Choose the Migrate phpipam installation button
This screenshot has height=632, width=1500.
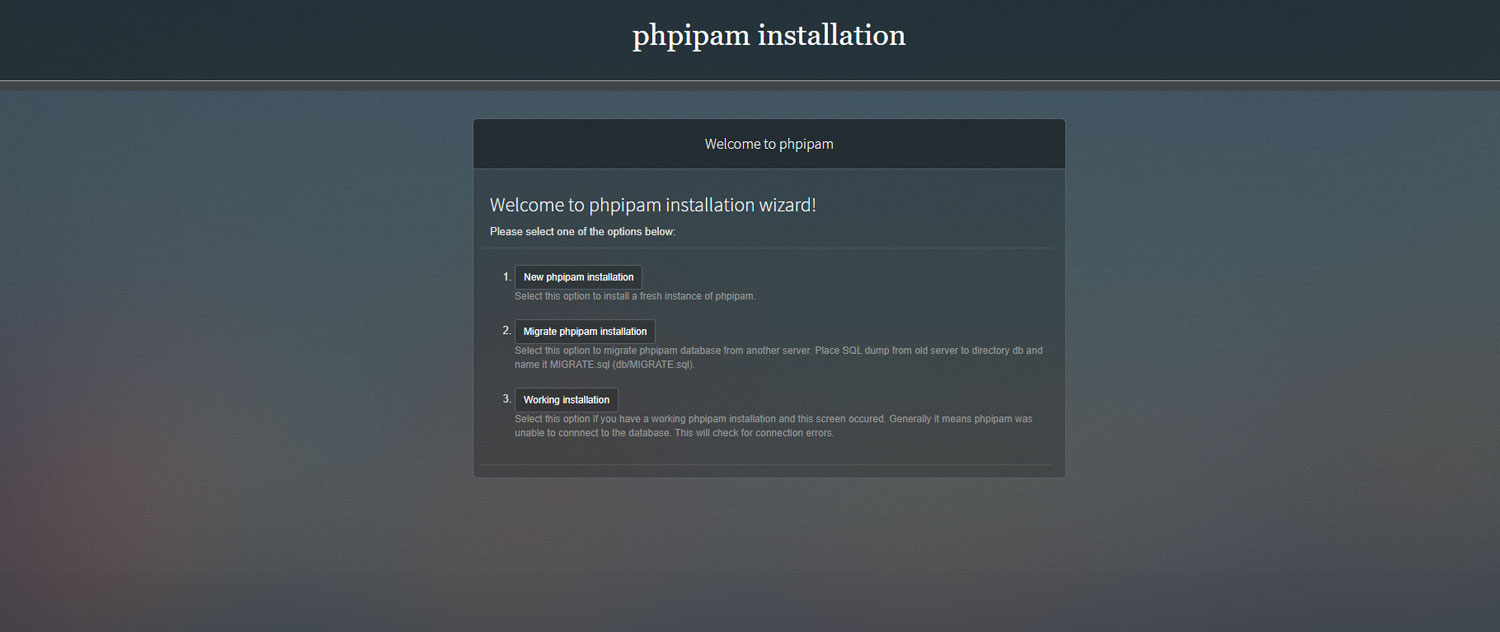point(585,331)
